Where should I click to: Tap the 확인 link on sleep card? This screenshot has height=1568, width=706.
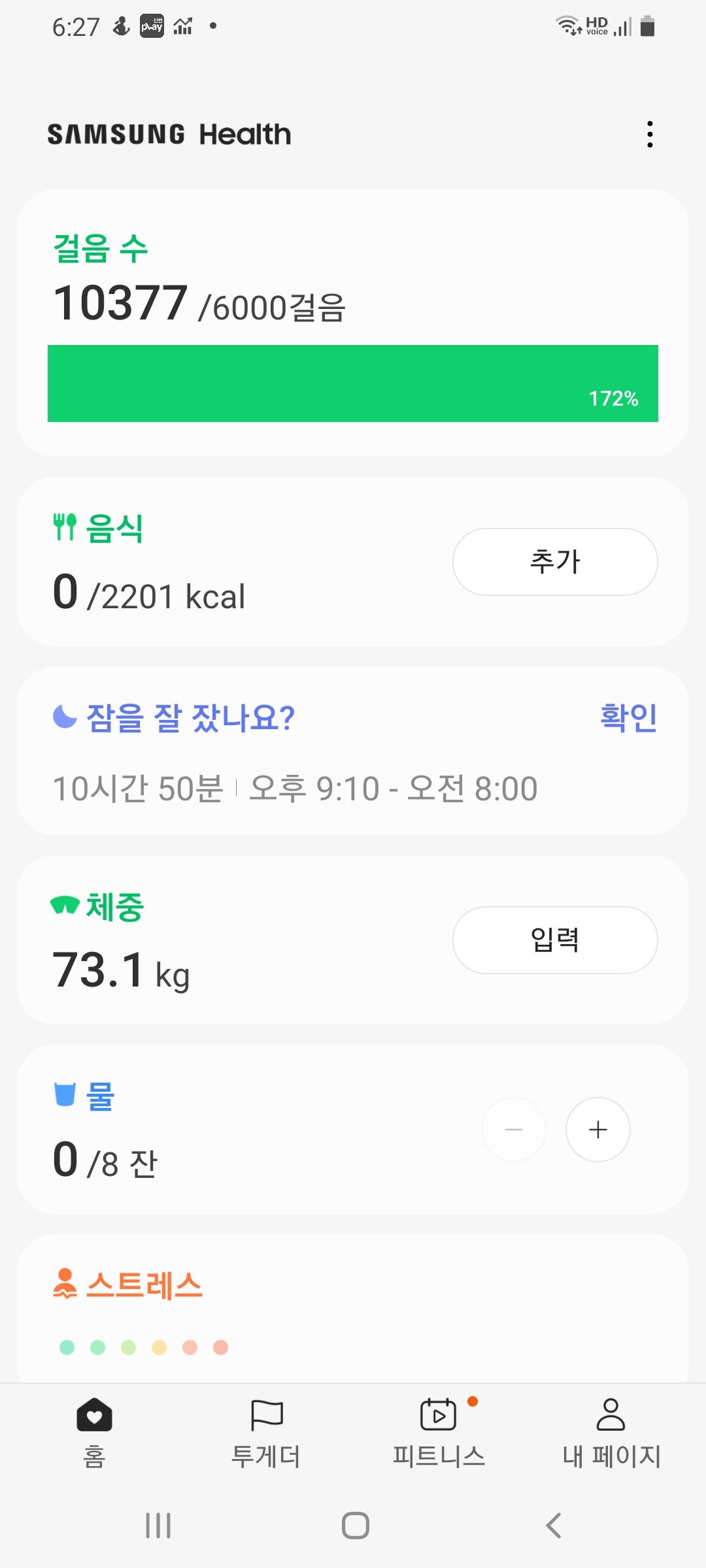[628, 717]
